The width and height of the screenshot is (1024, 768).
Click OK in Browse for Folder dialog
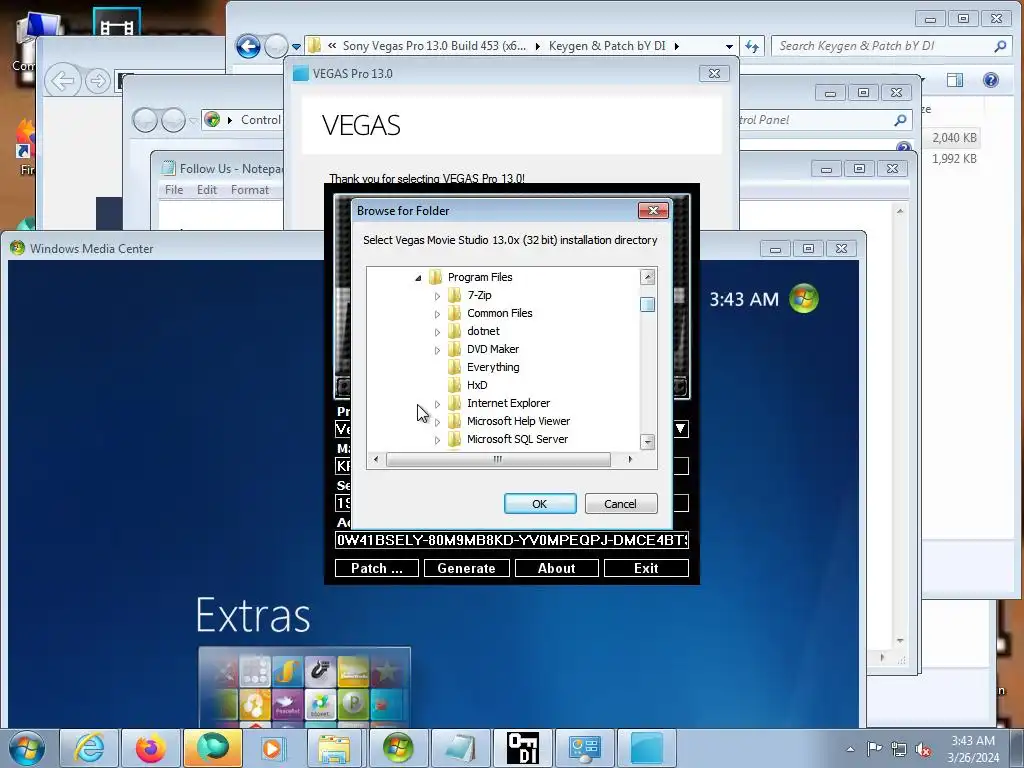[x=539, y=504]
